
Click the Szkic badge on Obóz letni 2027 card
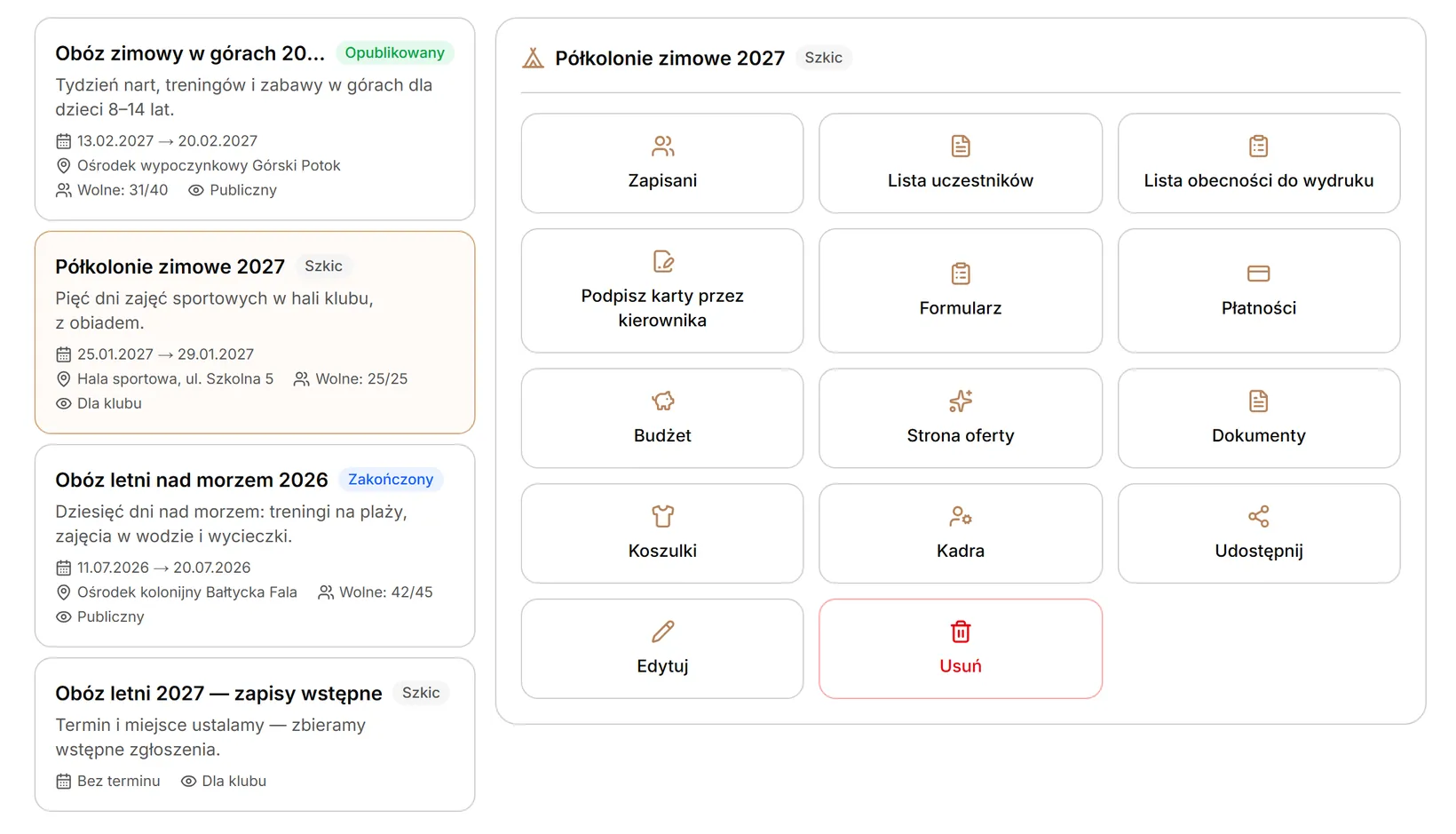click(x=421, y=693)
